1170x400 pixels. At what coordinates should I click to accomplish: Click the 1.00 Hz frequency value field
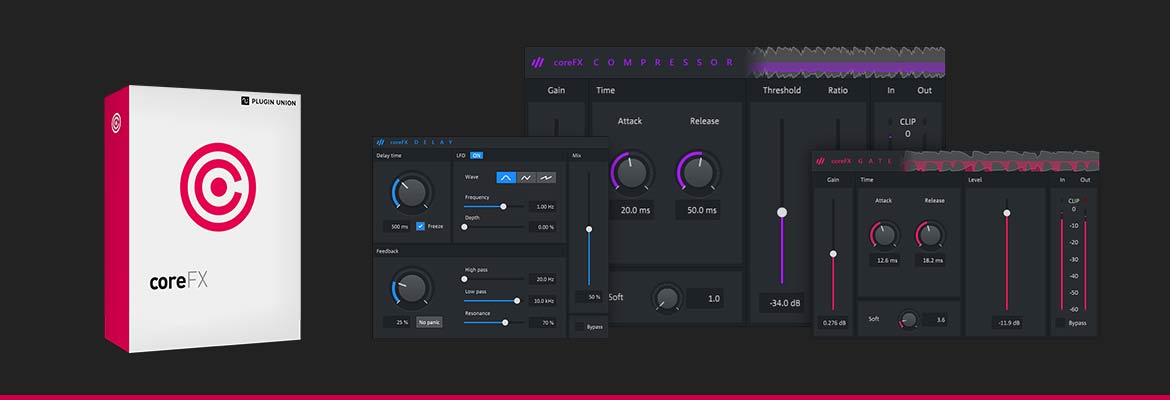pos(542,206)
